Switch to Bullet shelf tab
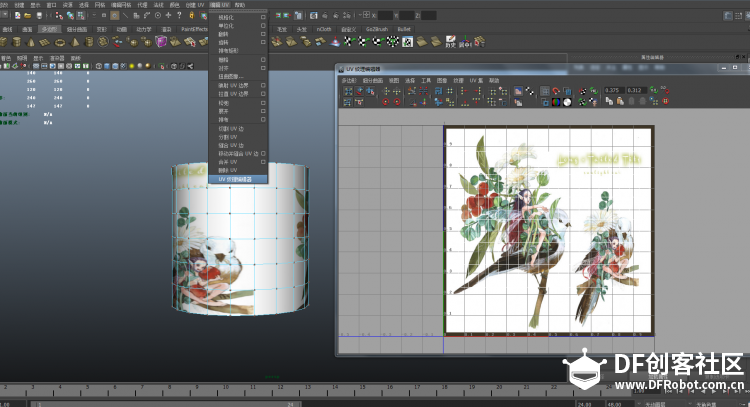This screenshot has height=407, width=750. [x=404, y=29]
